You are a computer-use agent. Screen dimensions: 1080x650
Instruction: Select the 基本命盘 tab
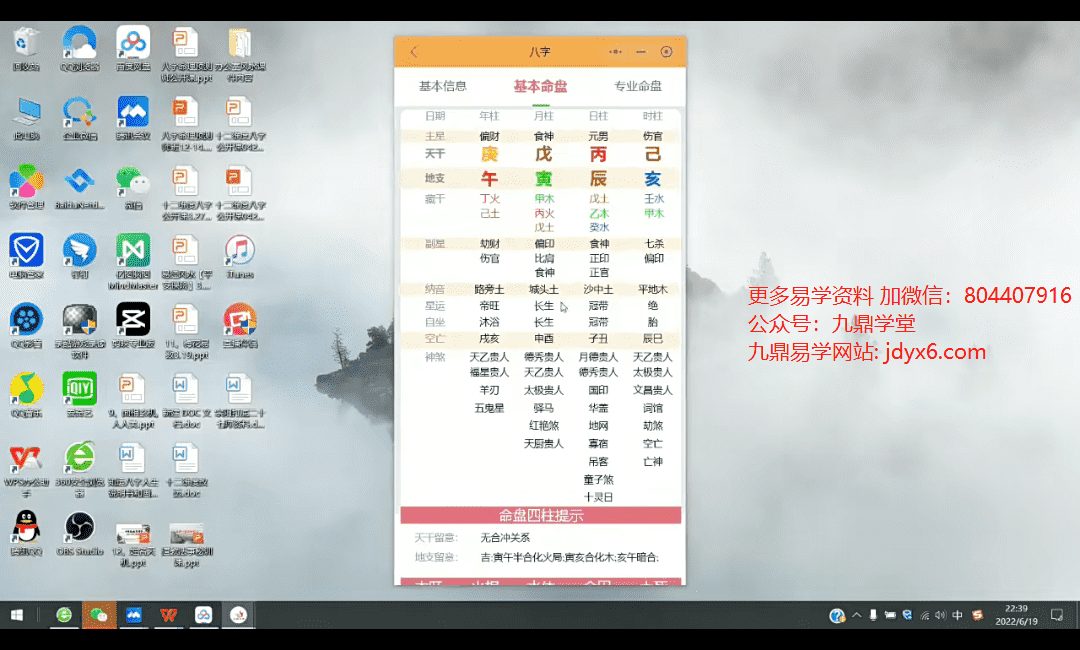540,86
